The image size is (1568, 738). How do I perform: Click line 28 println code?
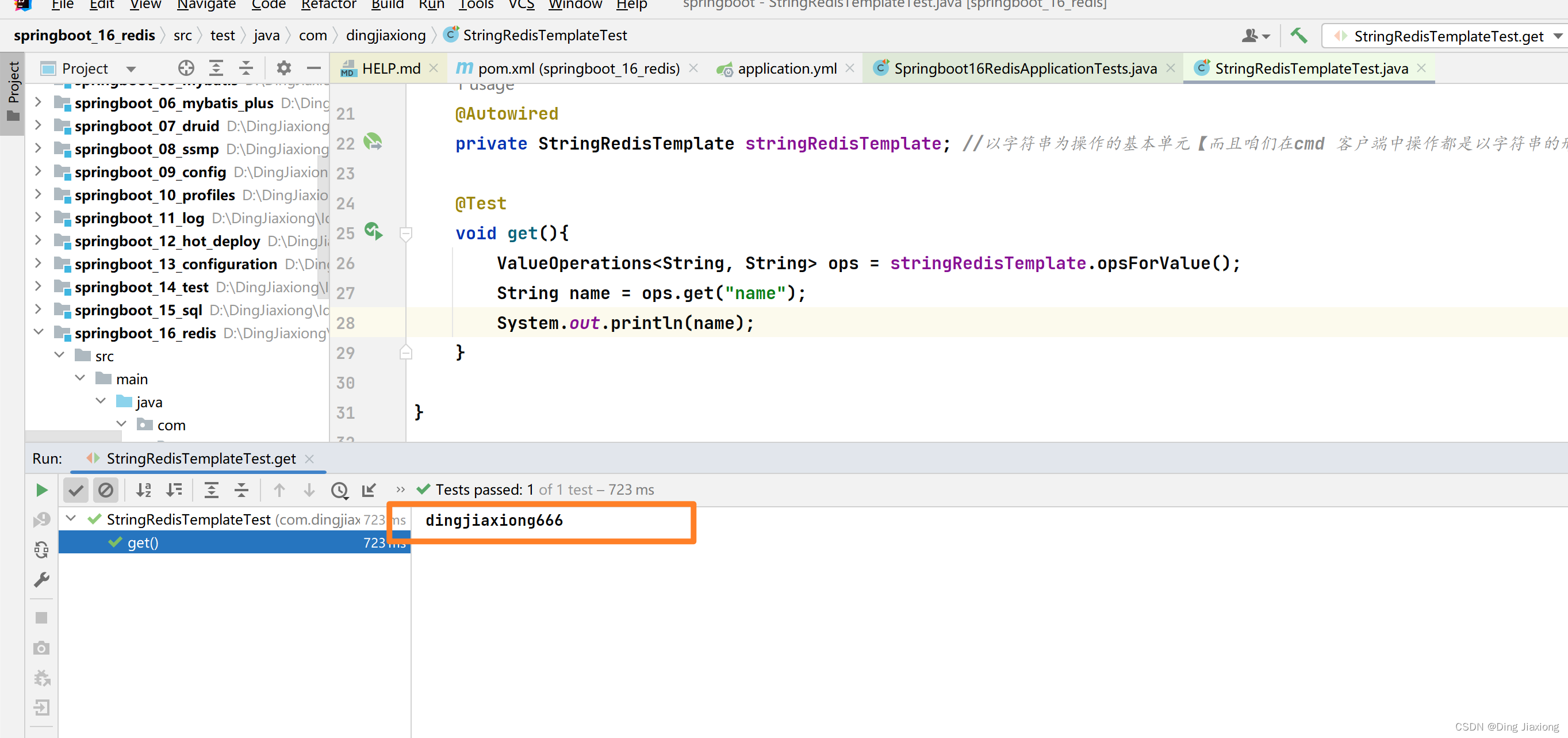pyautogui.click(x=625, y=323)
